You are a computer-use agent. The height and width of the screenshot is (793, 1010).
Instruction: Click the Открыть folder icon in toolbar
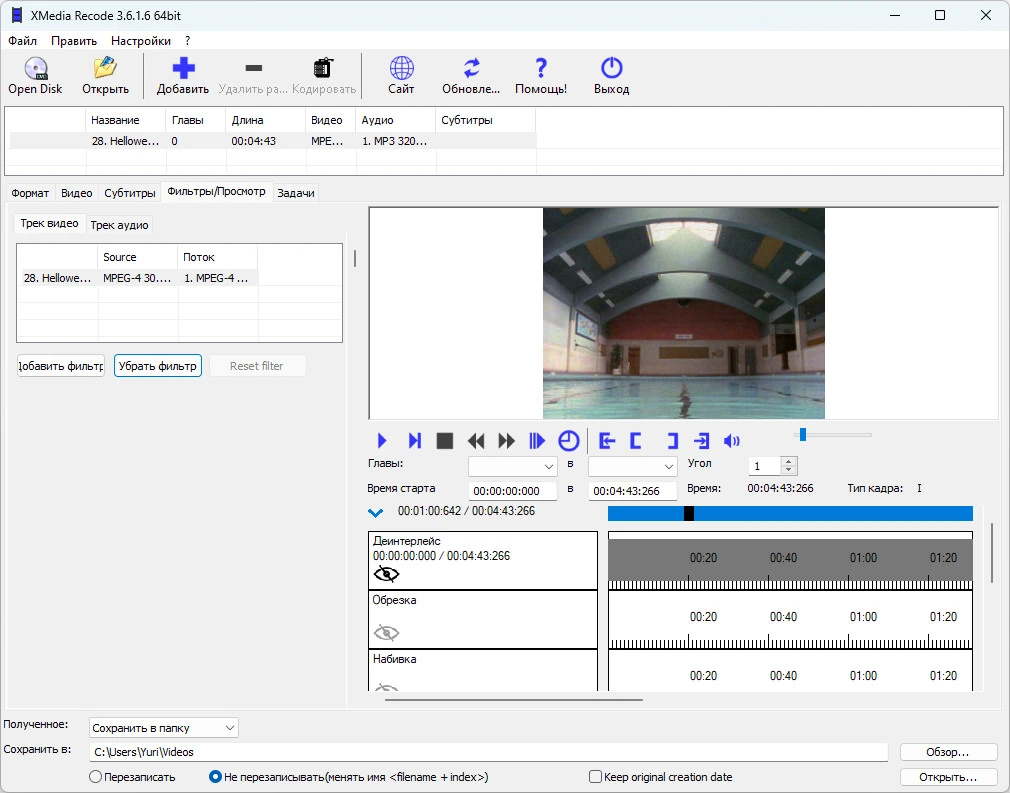(x=105, y=68)
